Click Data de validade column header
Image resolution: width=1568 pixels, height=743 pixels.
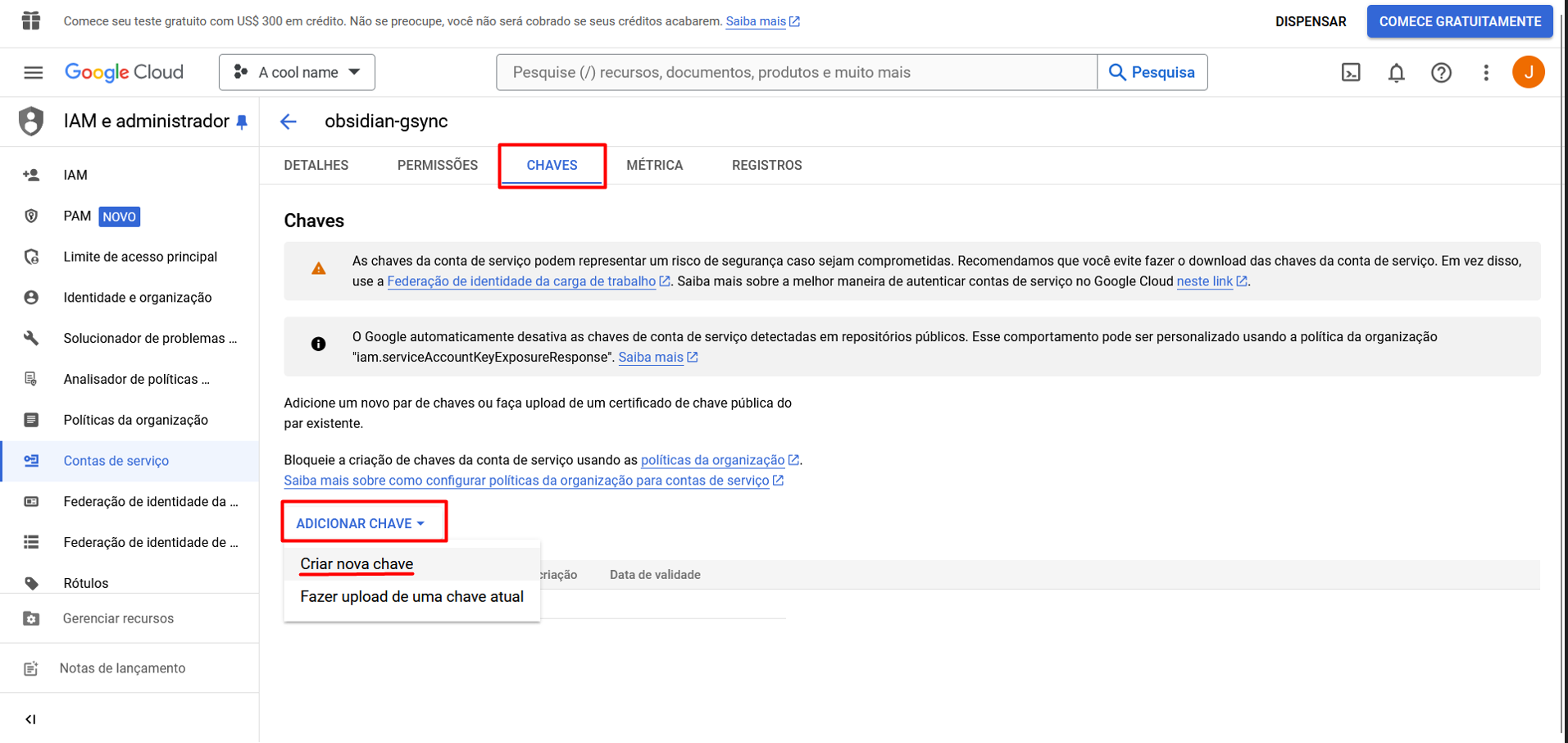click(x=655, y=575)
